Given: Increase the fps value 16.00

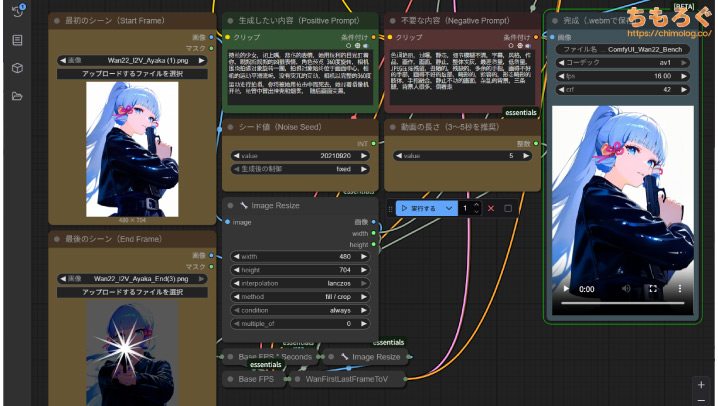Looking at the screenshot, I should [684, 76].
